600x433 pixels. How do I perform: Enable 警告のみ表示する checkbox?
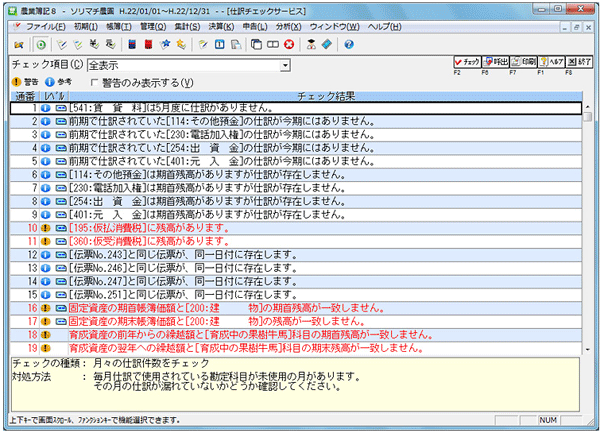point(95,82)
